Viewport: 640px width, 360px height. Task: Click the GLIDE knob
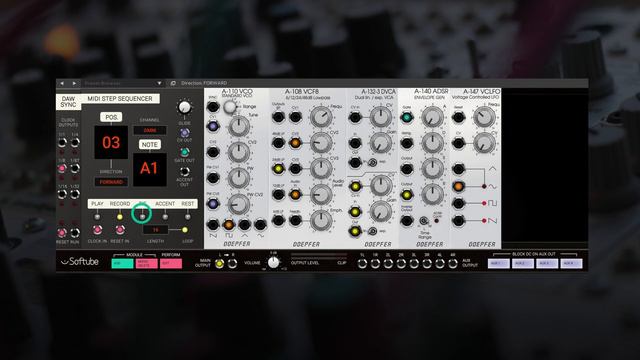tap(184, 107)
